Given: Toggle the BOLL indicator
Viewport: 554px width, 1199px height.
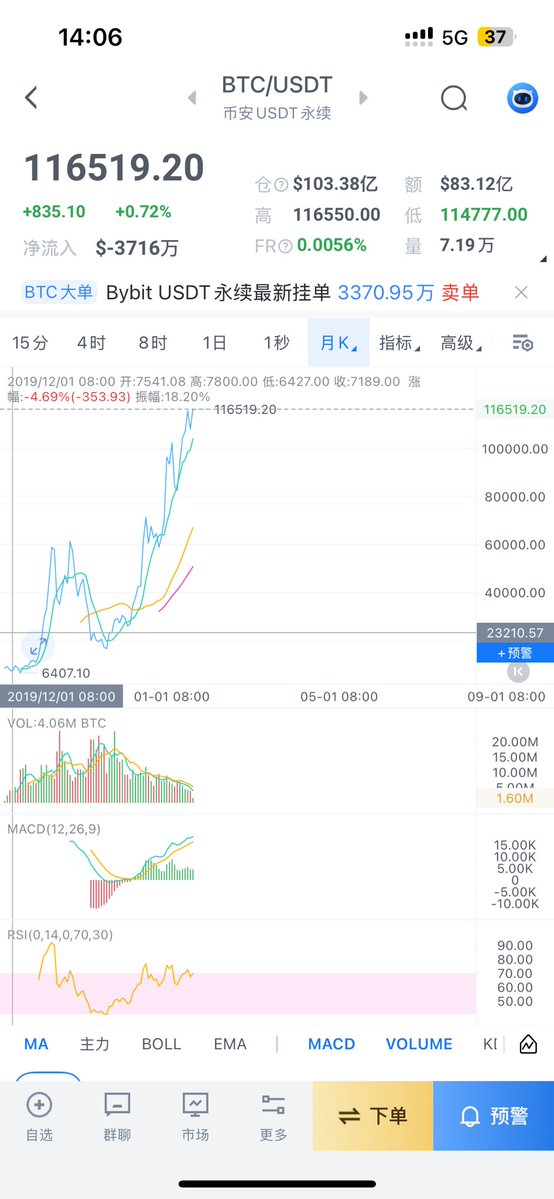Looking at the screenshot, I should tap(161, 1044).
